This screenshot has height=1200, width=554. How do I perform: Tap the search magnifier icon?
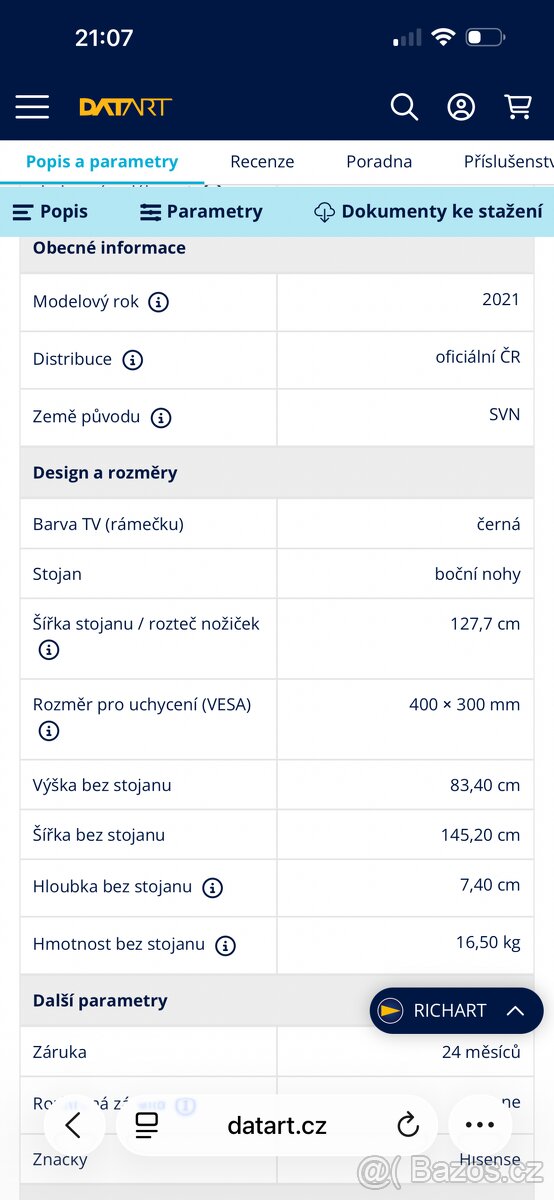tap(404, 107)
